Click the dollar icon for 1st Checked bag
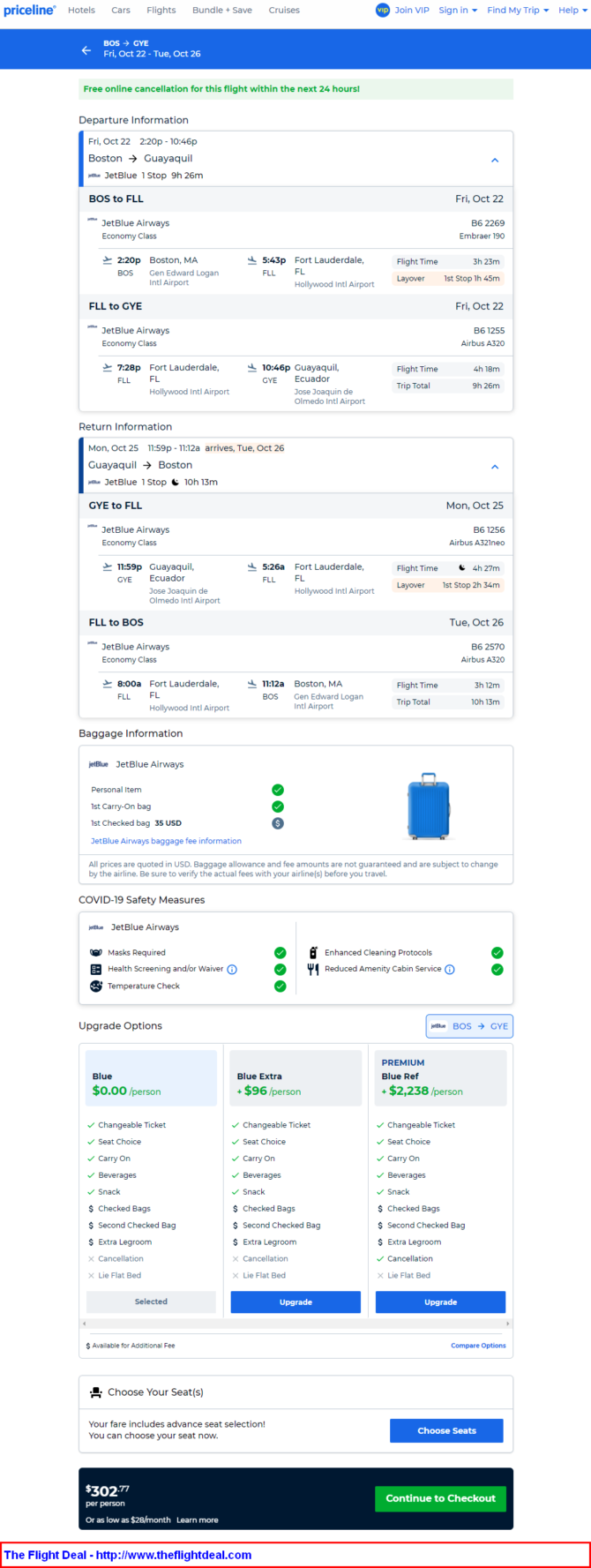Screen dimensions: 591x1568 (278, 823)
